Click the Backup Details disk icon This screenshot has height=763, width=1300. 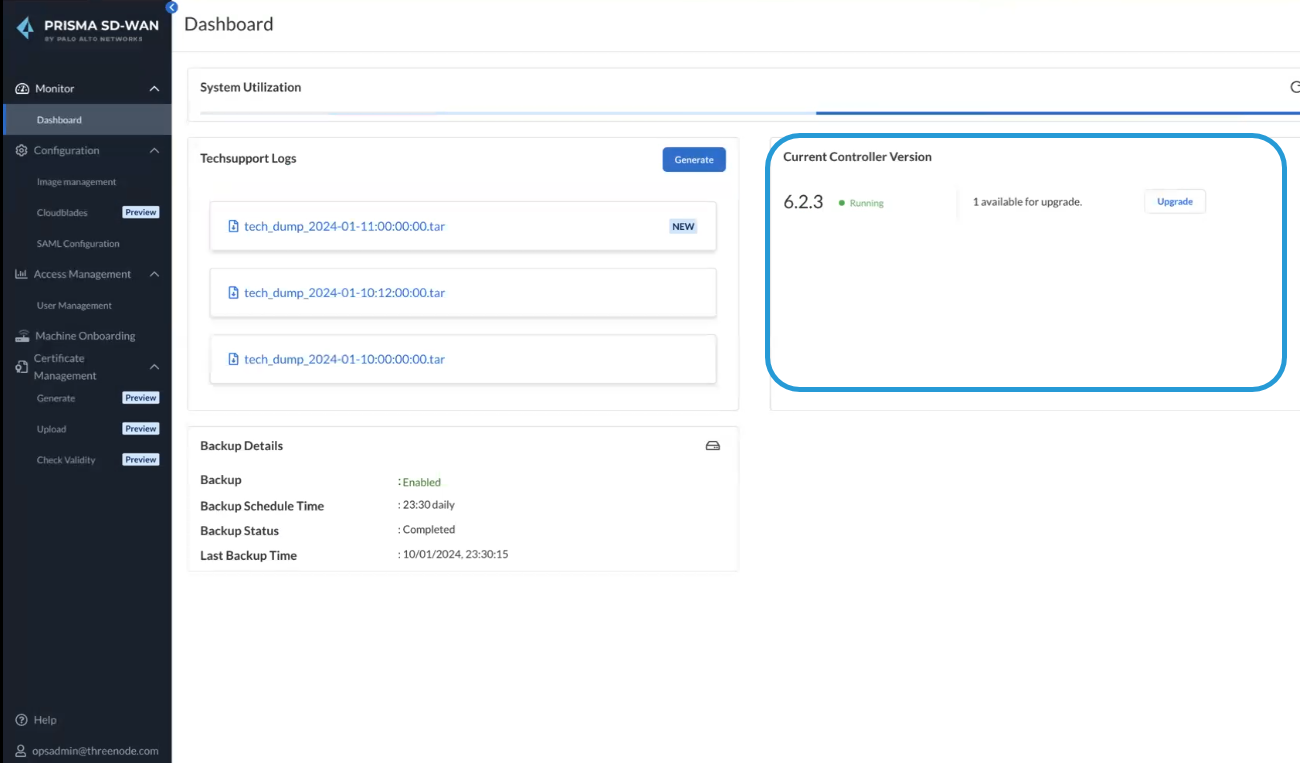[x=712, y=446]
